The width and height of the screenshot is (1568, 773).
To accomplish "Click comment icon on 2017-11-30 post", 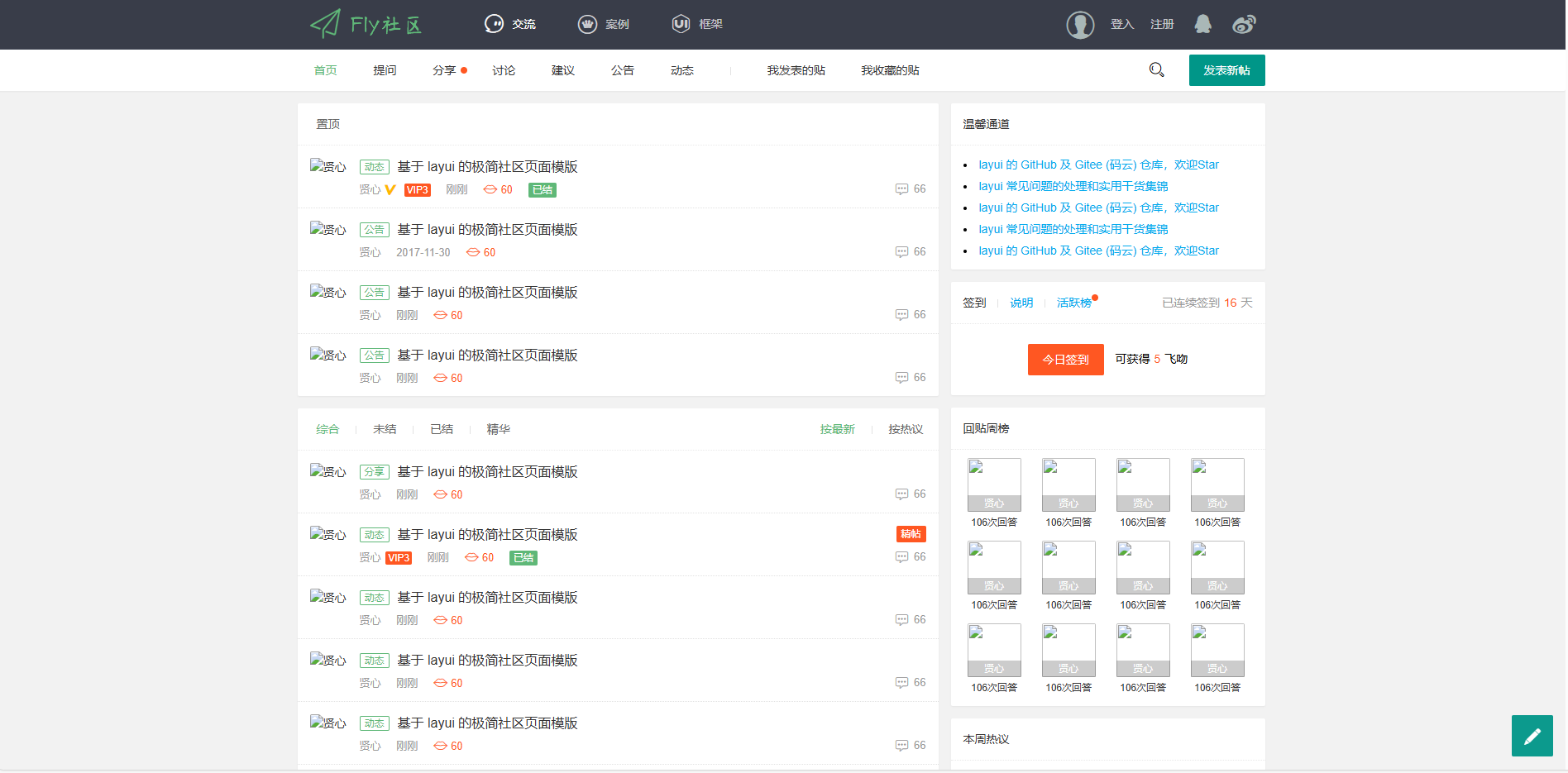I will (901, 252).
